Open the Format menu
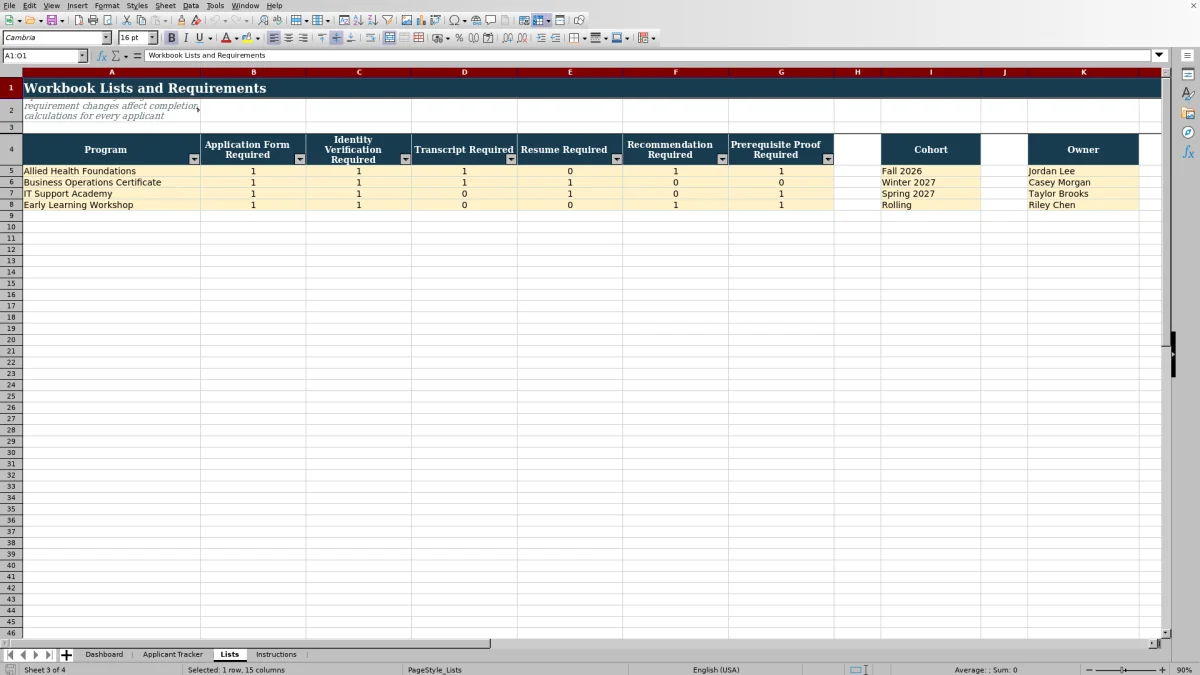Viewport: 1200px width, 675px height. click(107, 6)
